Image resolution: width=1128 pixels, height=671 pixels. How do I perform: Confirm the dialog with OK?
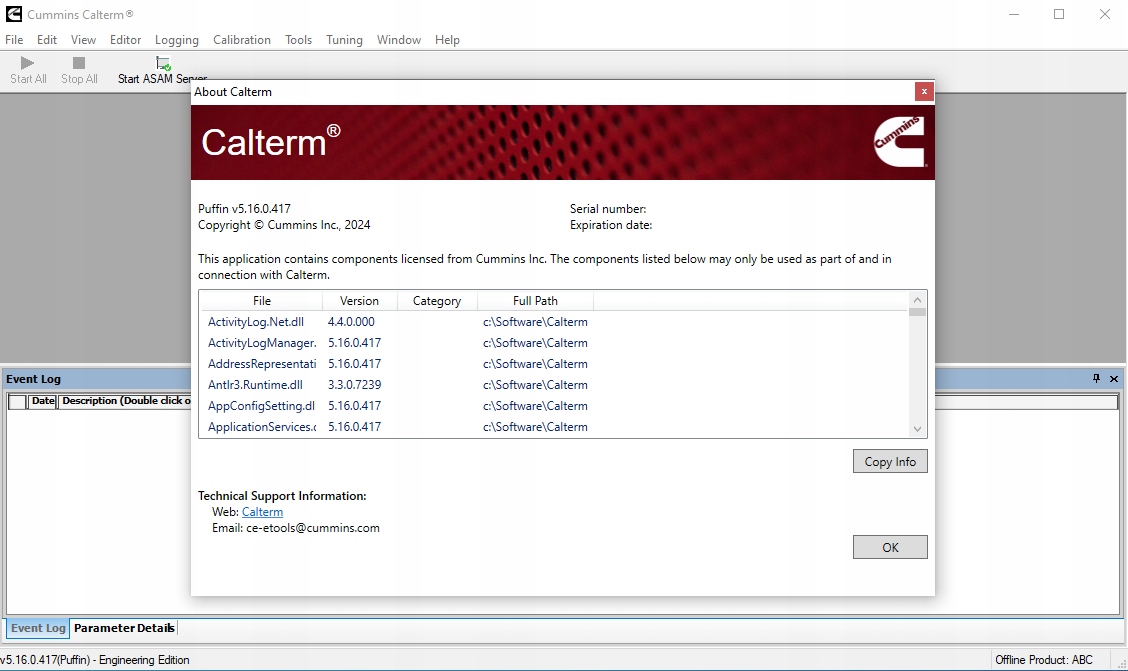pos(890,547)
